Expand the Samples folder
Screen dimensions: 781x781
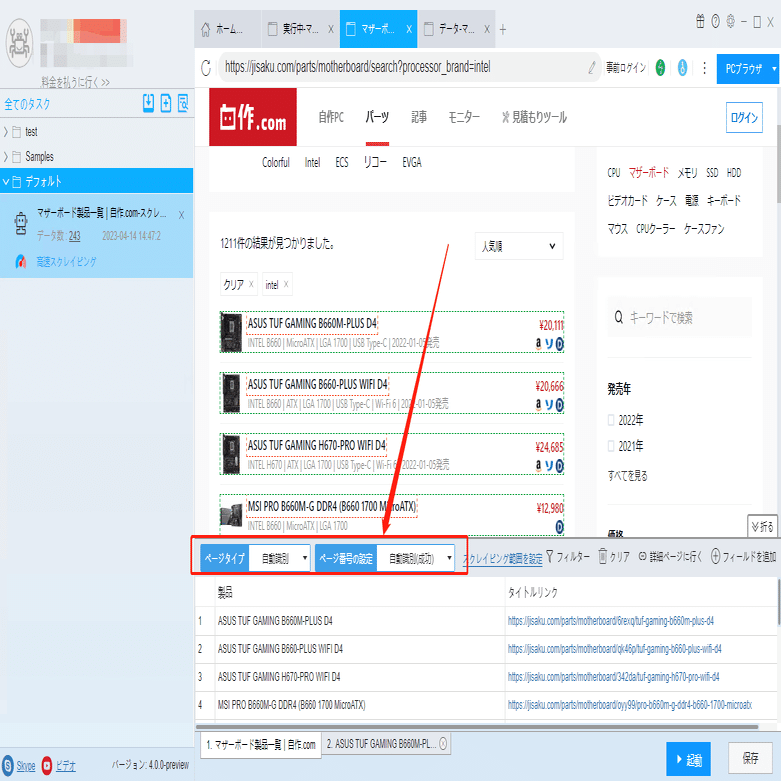tap(6, 156)
